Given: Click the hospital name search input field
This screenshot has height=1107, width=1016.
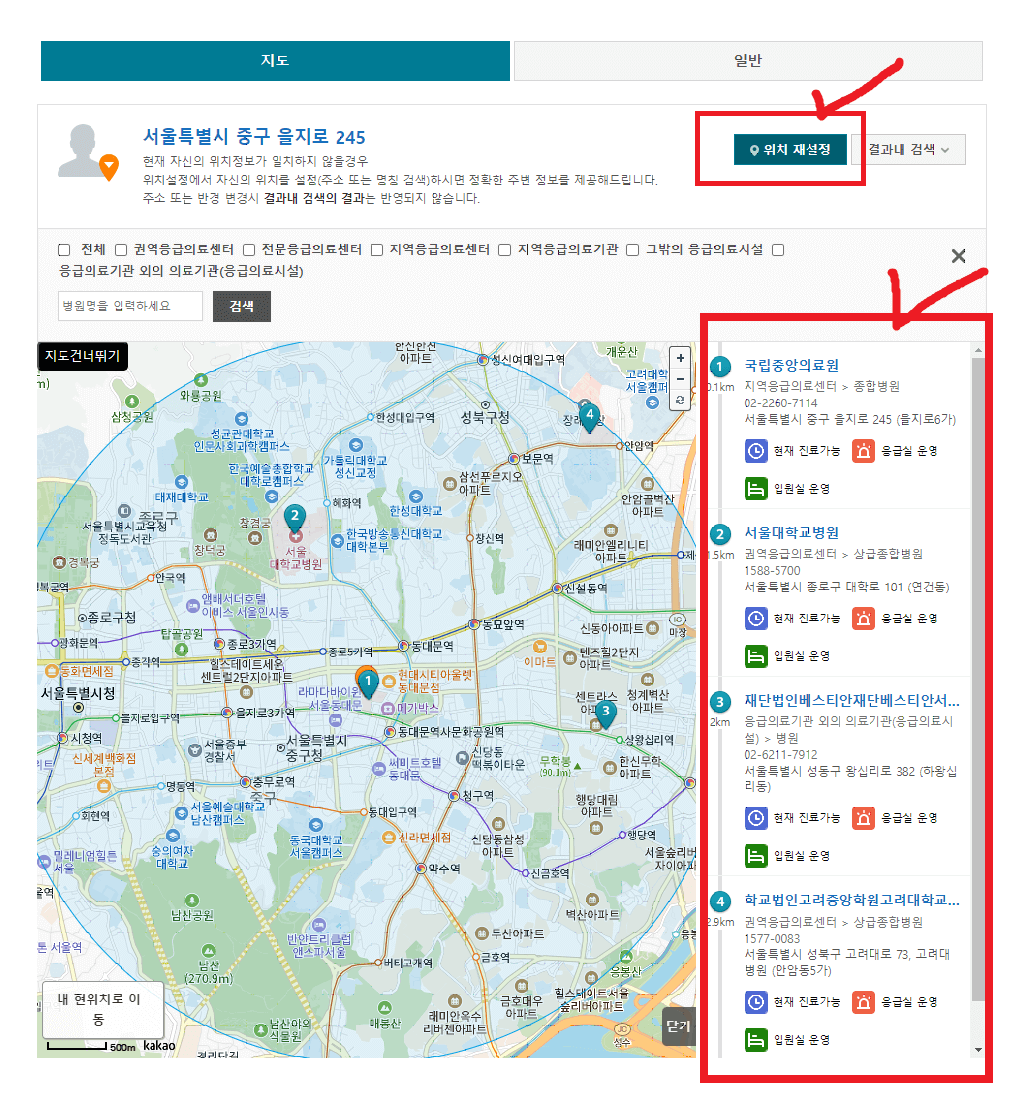Looking at the screenshot, I should click(x=130, y=306).
